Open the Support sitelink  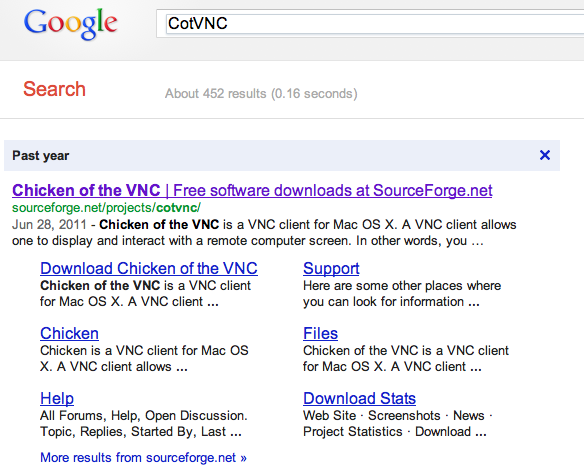point(331,268)
